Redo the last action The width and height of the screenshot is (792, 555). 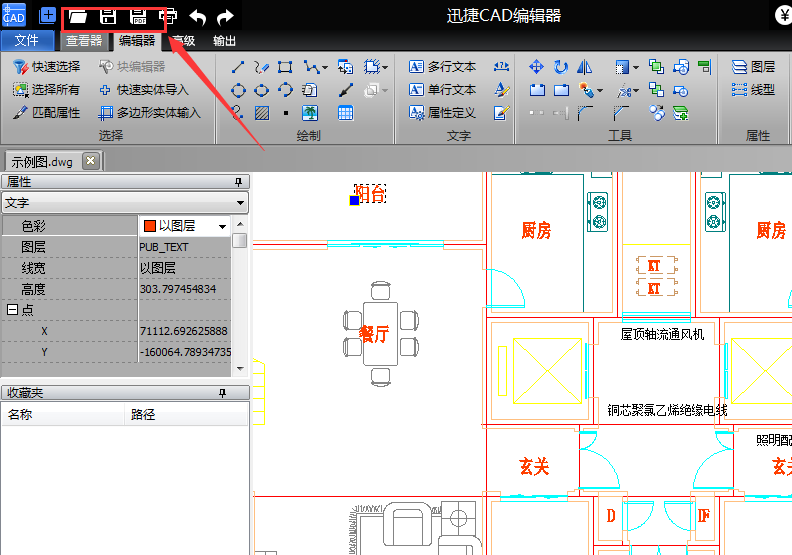[225, 17]
